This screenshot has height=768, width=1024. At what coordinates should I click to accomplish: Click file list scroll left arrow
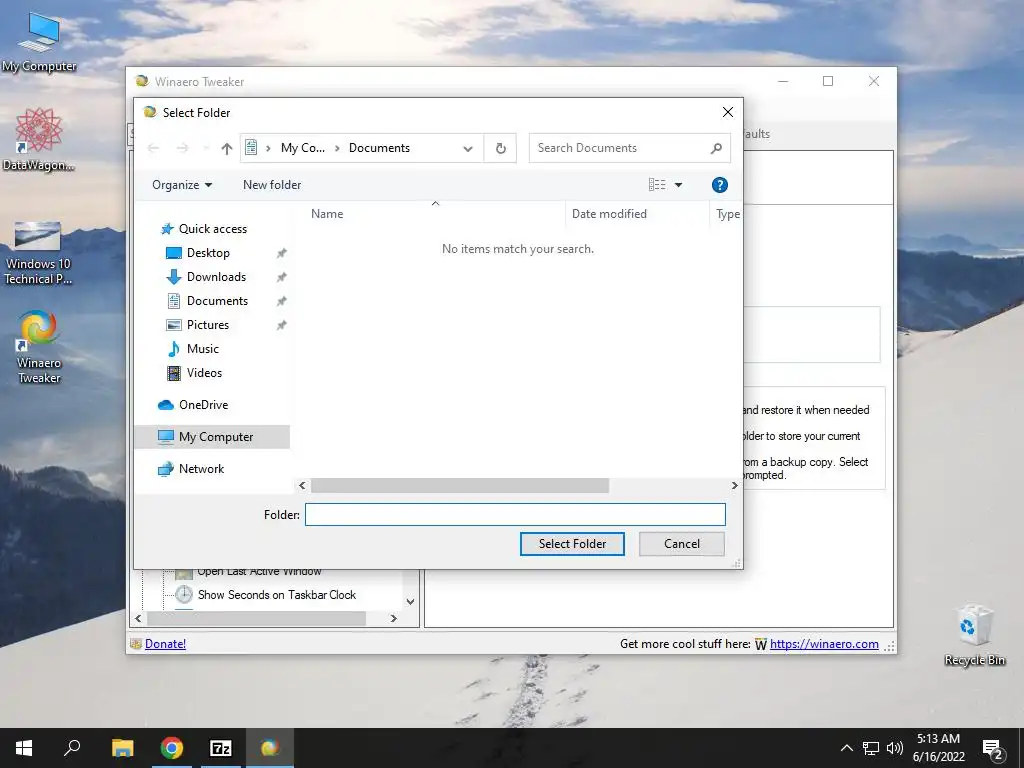point(302,485)
